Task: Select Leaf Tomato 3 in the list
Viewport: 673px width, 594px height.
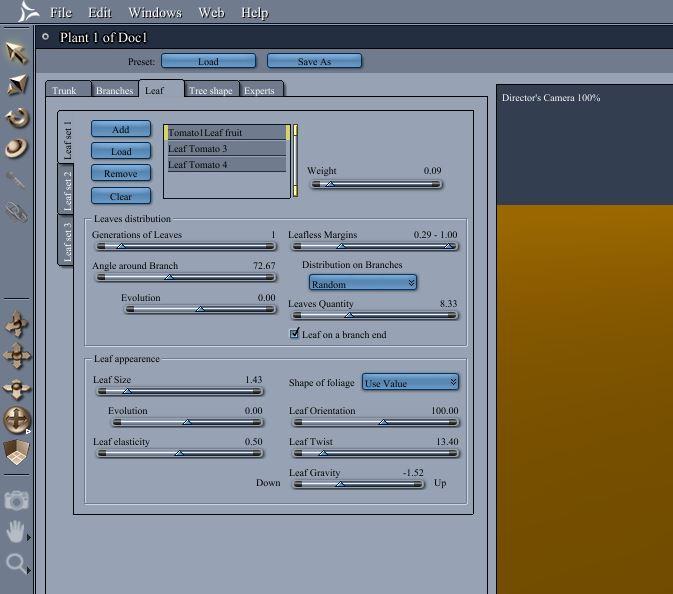Action: coord(226,148)
